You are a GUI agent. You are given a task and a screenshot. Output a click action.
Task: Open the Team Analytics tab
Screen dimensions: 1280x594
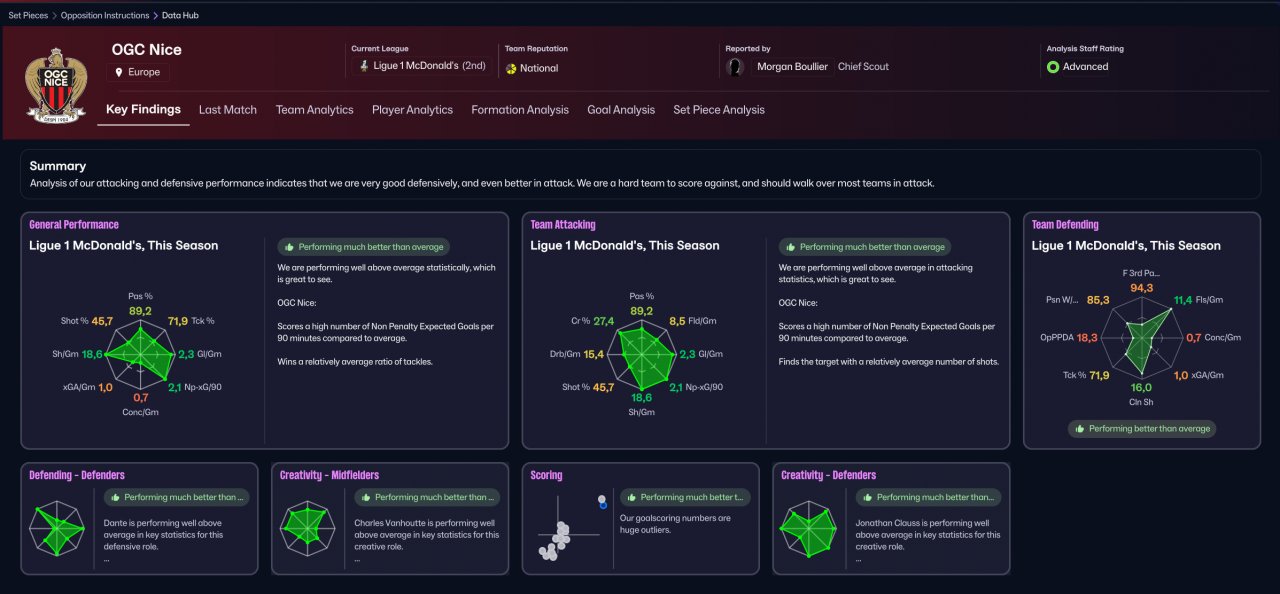coord(315,110)
